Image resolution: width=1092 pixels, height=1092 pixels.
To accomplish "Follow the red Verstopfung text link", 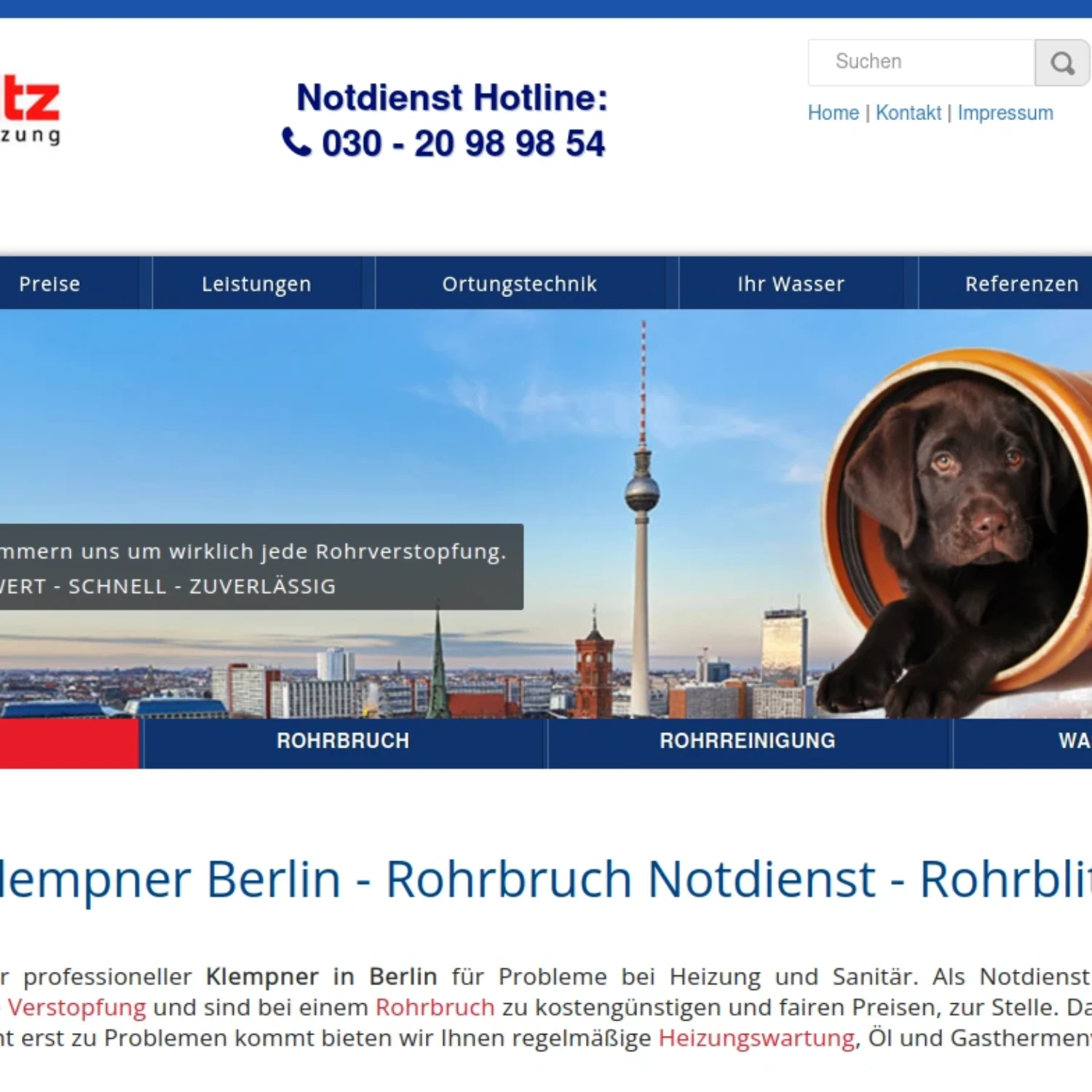I will tap(77, 1008).
